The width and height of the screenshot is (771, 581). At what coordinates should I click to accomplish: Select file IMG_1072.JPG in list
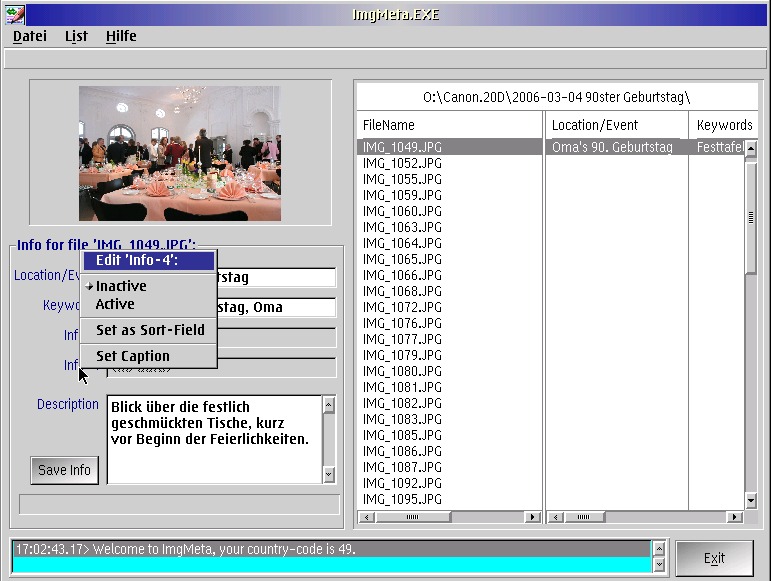coord(449,307)
